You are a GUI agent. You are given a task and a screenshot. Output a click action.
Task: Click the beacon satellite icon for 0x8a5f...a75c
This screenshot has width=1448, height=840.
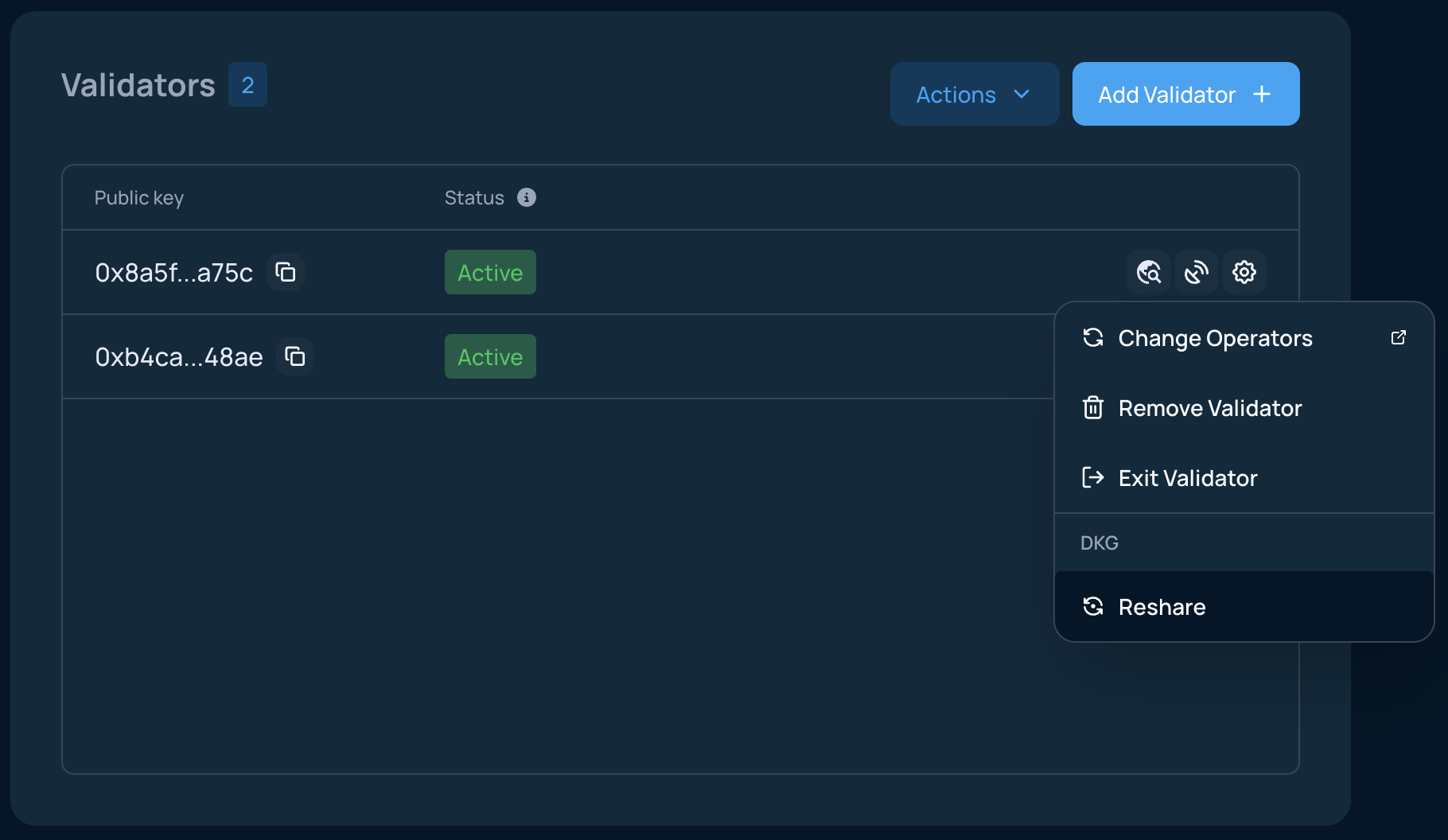[1197, 272]
